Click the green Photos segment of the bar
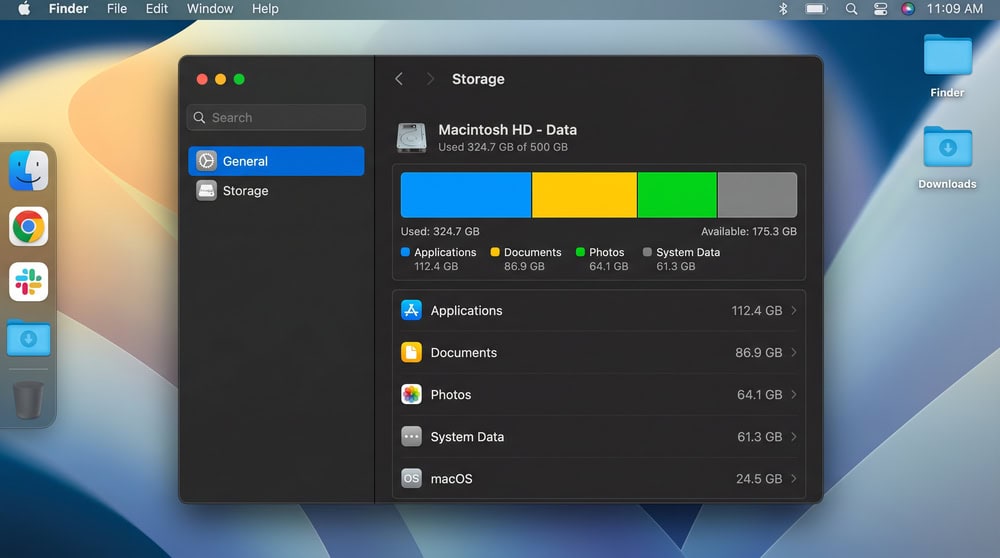This screenshot has height=558, width=1000. coord(677,195)
